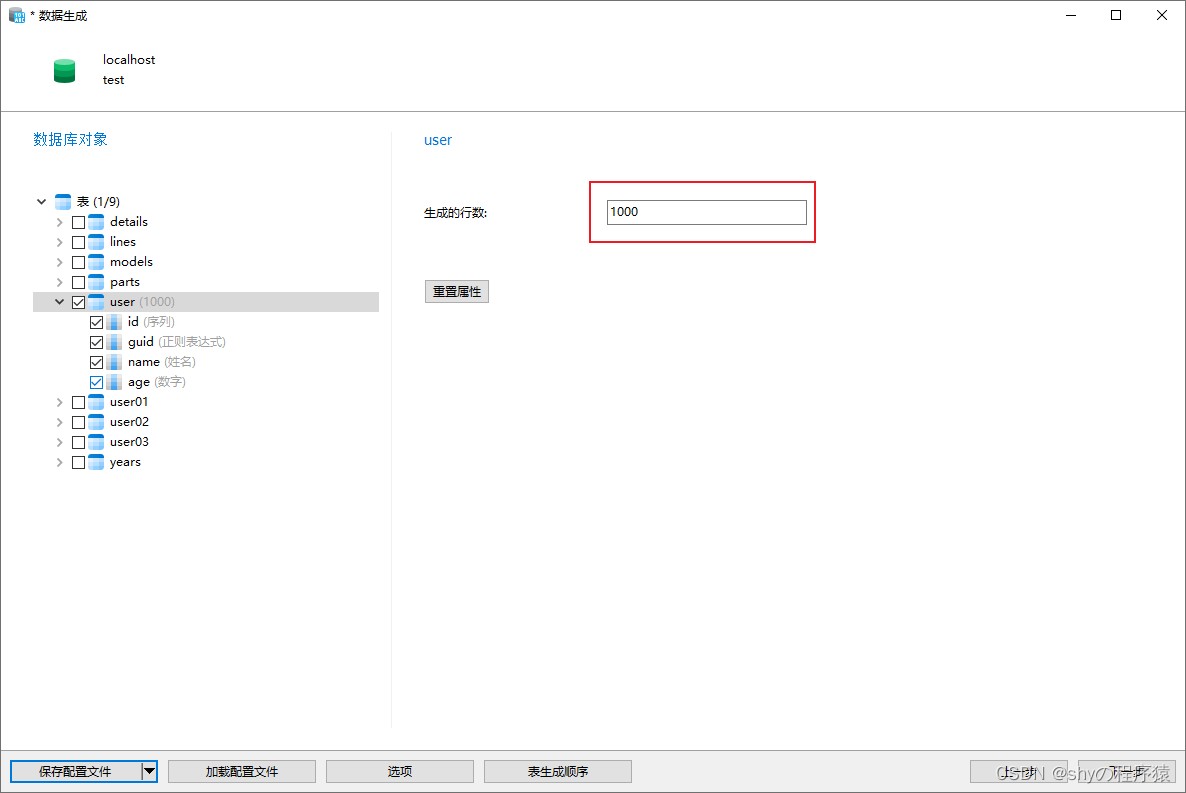The width and height of the screenshot is (1186, 793).
Task: Check the user01 table checkbox
Action: point(79,403)
